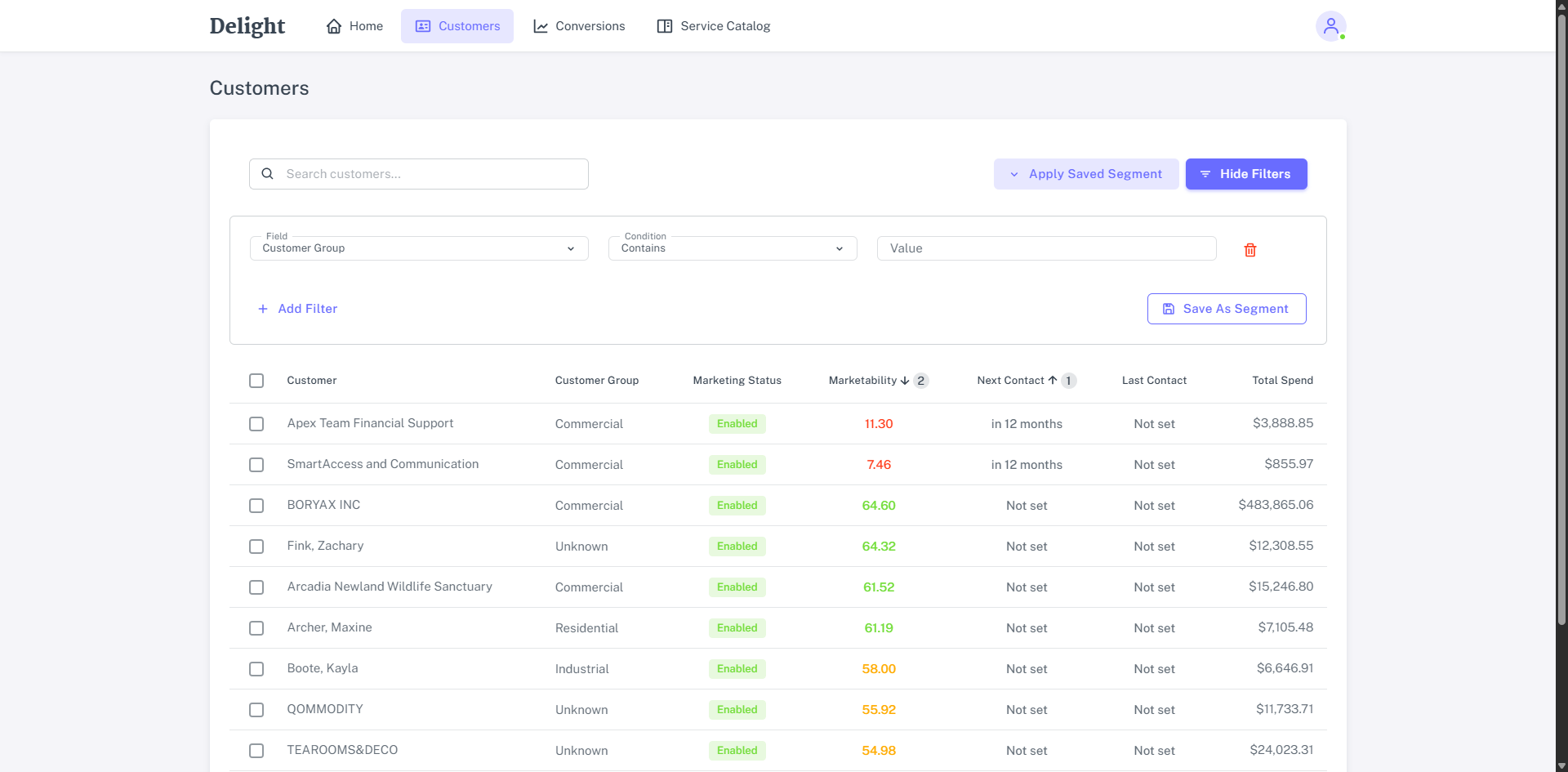Click the search magnifier icon
1568x772 pixels.
tap(267, 174)
